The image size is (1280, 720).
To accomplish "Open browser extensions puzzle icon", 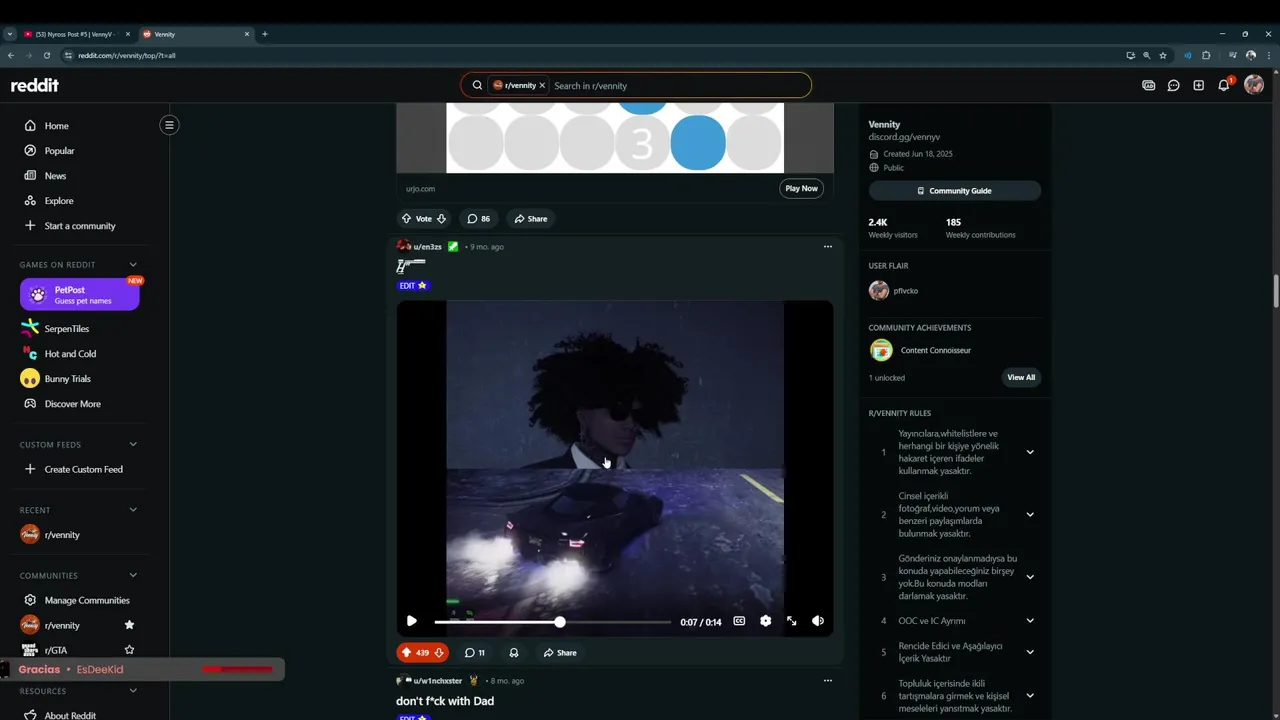I will coord(1206,56).
